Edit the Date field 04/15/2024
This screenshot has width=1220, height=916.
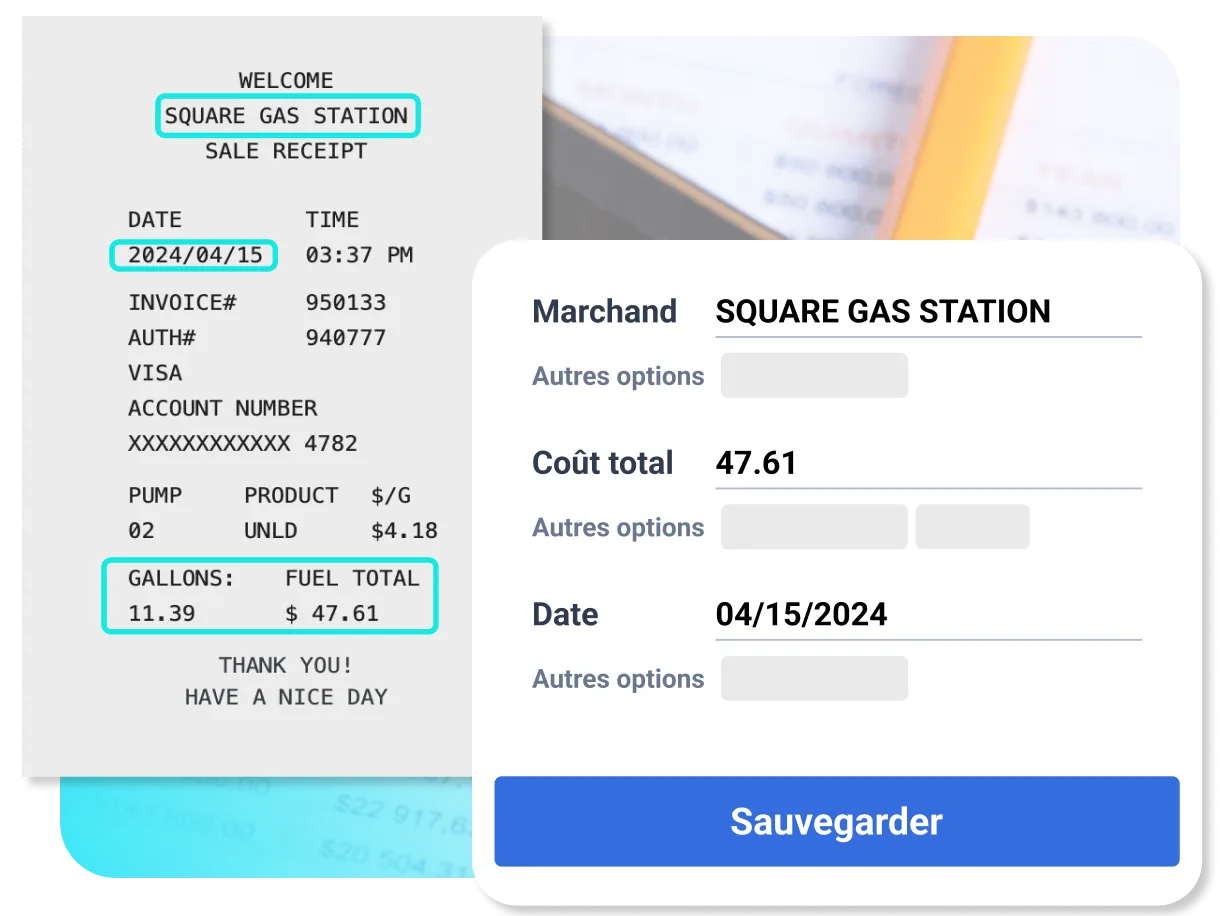[928, 614]
